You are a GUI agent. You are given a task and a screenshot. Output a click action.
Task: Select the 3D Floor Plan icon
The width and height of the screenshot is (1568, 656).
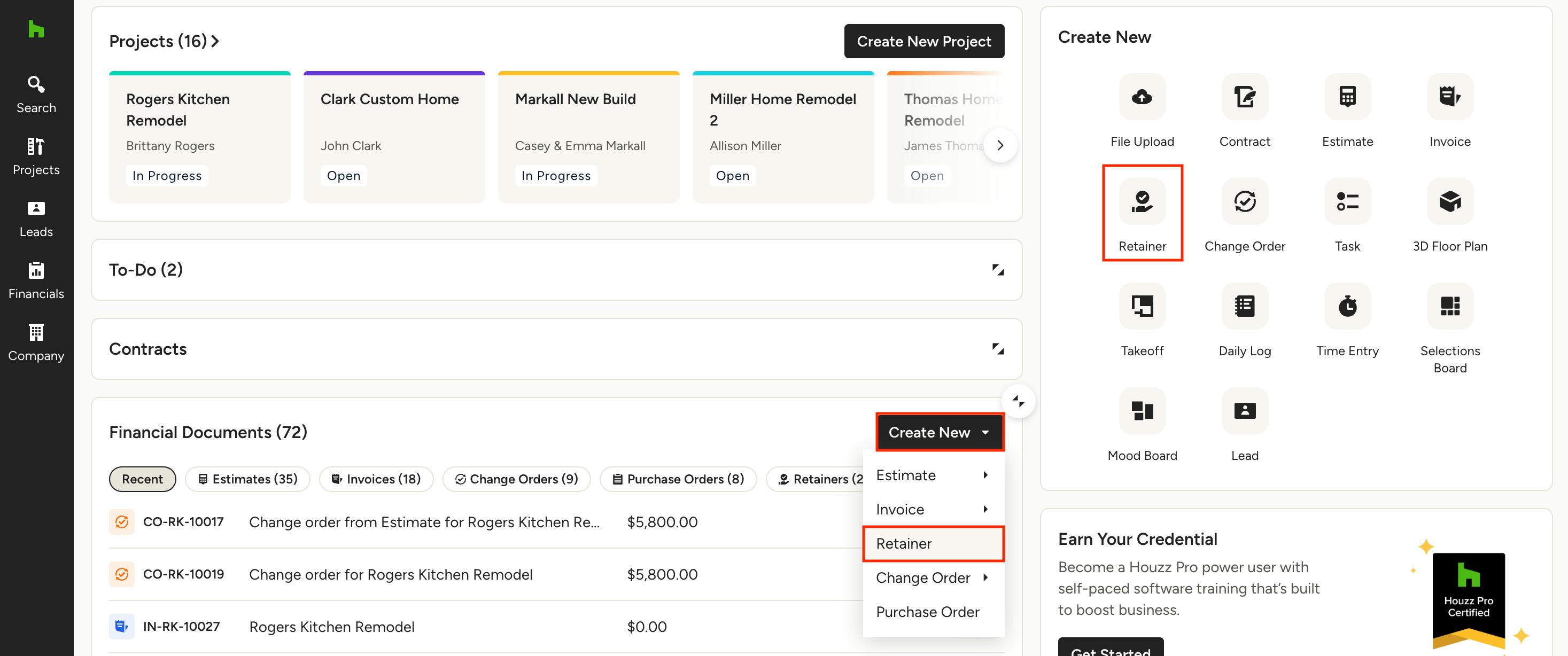point(1449,201)
